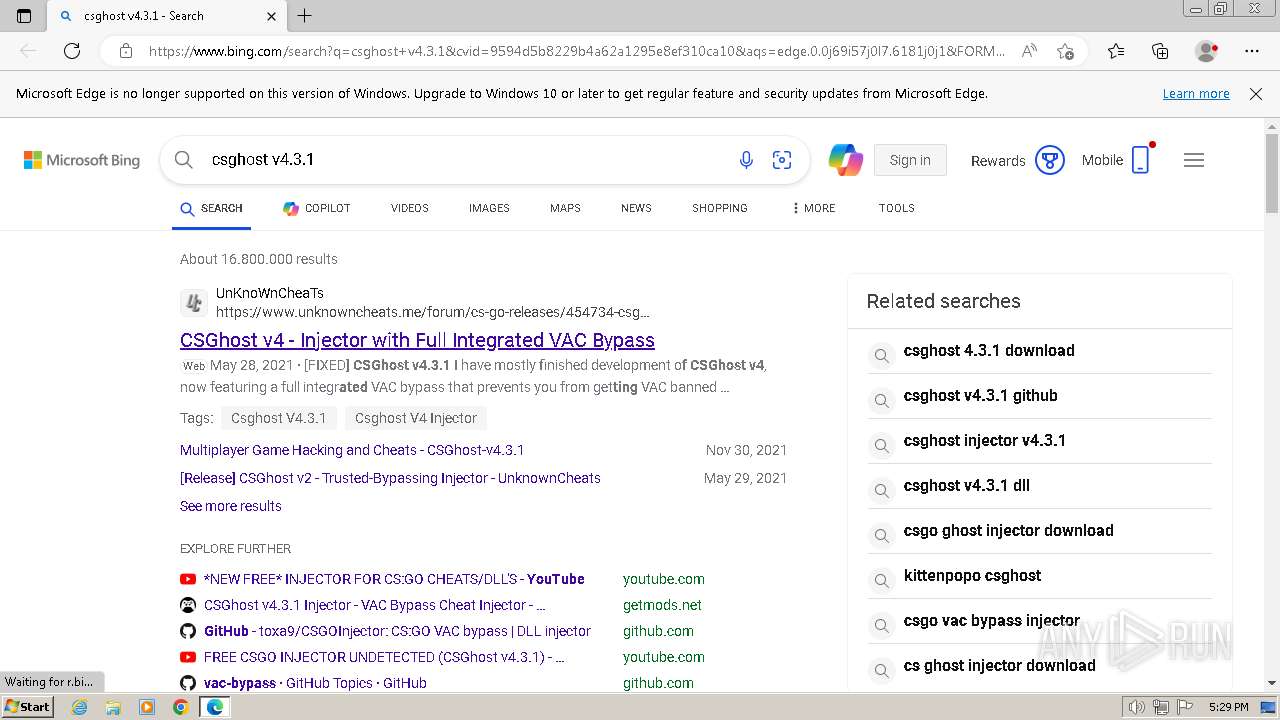Launch Internet Explorer from taskbar
Viewport: 1280px width, 720px height.
point(79,707)
